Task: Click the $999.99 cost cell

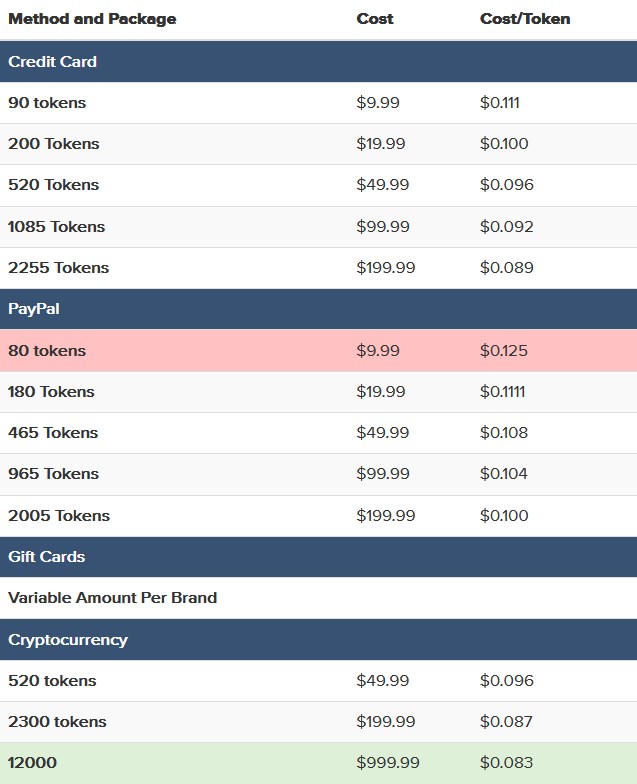Action: point(388,763)
